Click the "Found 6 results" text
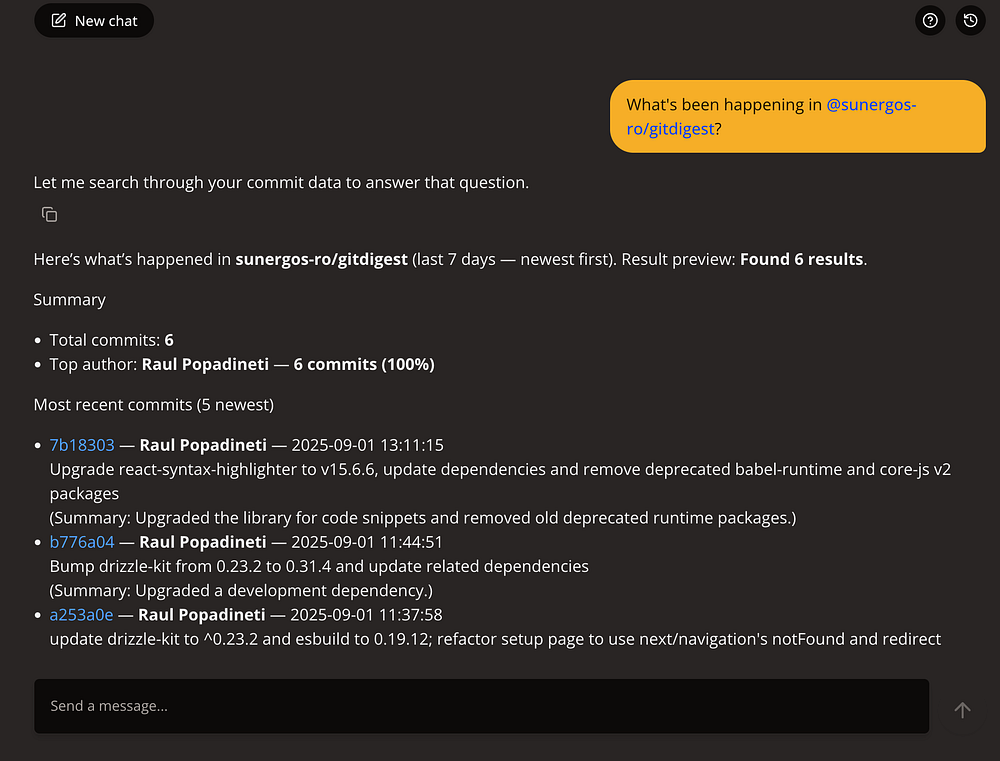 [801, 259]
